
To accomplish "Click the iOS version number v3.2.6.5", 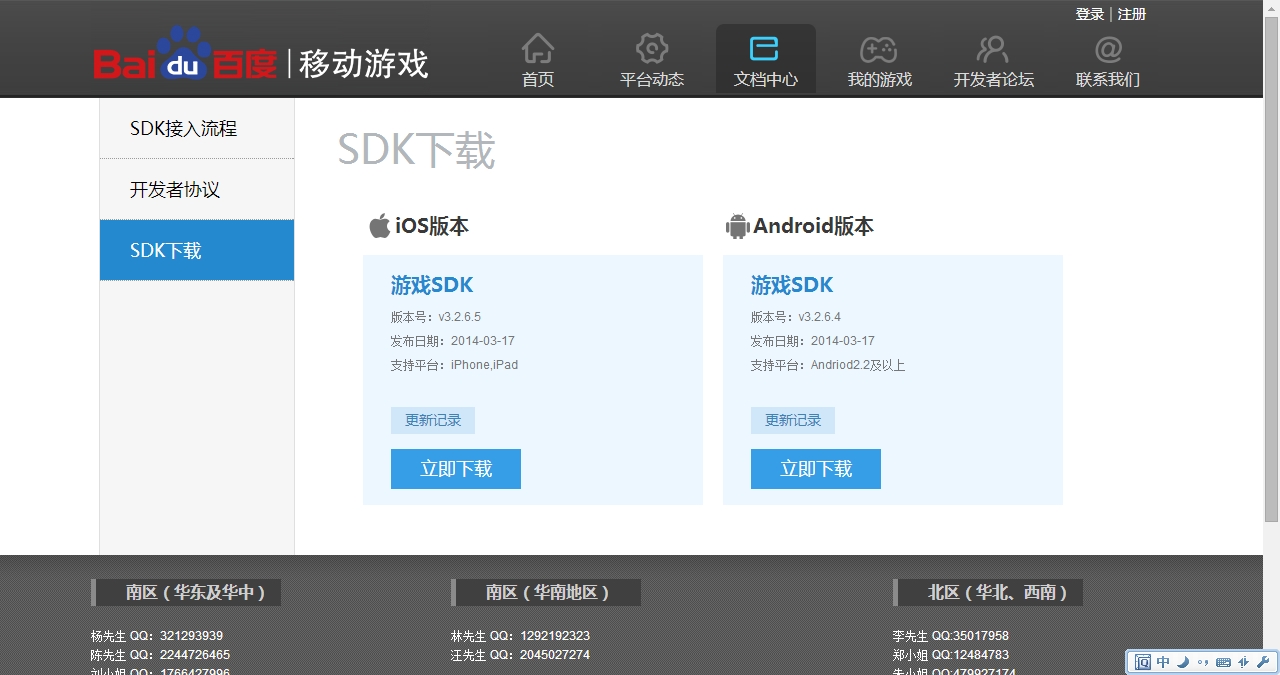I will 460,317.
